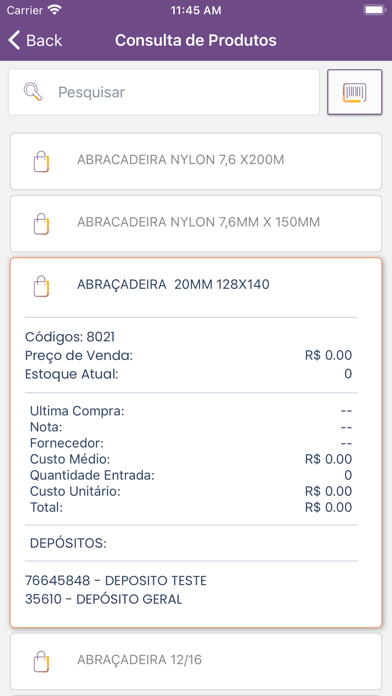The image size is (392, 696).
Task: Tap the barcode scanner button
Action: [354, 92]
